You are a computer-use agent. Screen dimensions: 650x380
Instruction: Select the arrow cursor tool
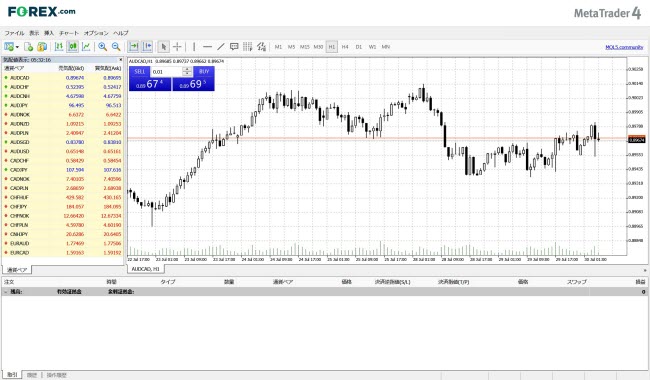[x=164, y=47]
